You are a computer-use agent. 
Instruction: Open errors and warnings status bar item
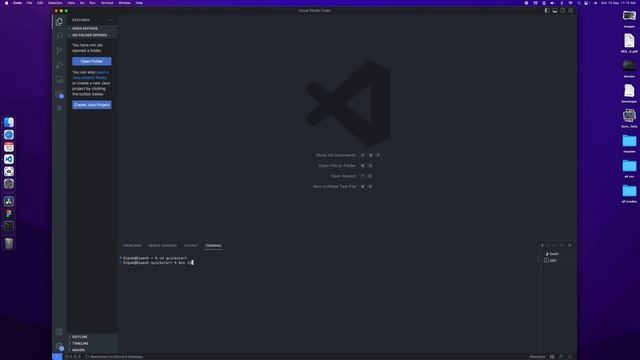[73, 357]
